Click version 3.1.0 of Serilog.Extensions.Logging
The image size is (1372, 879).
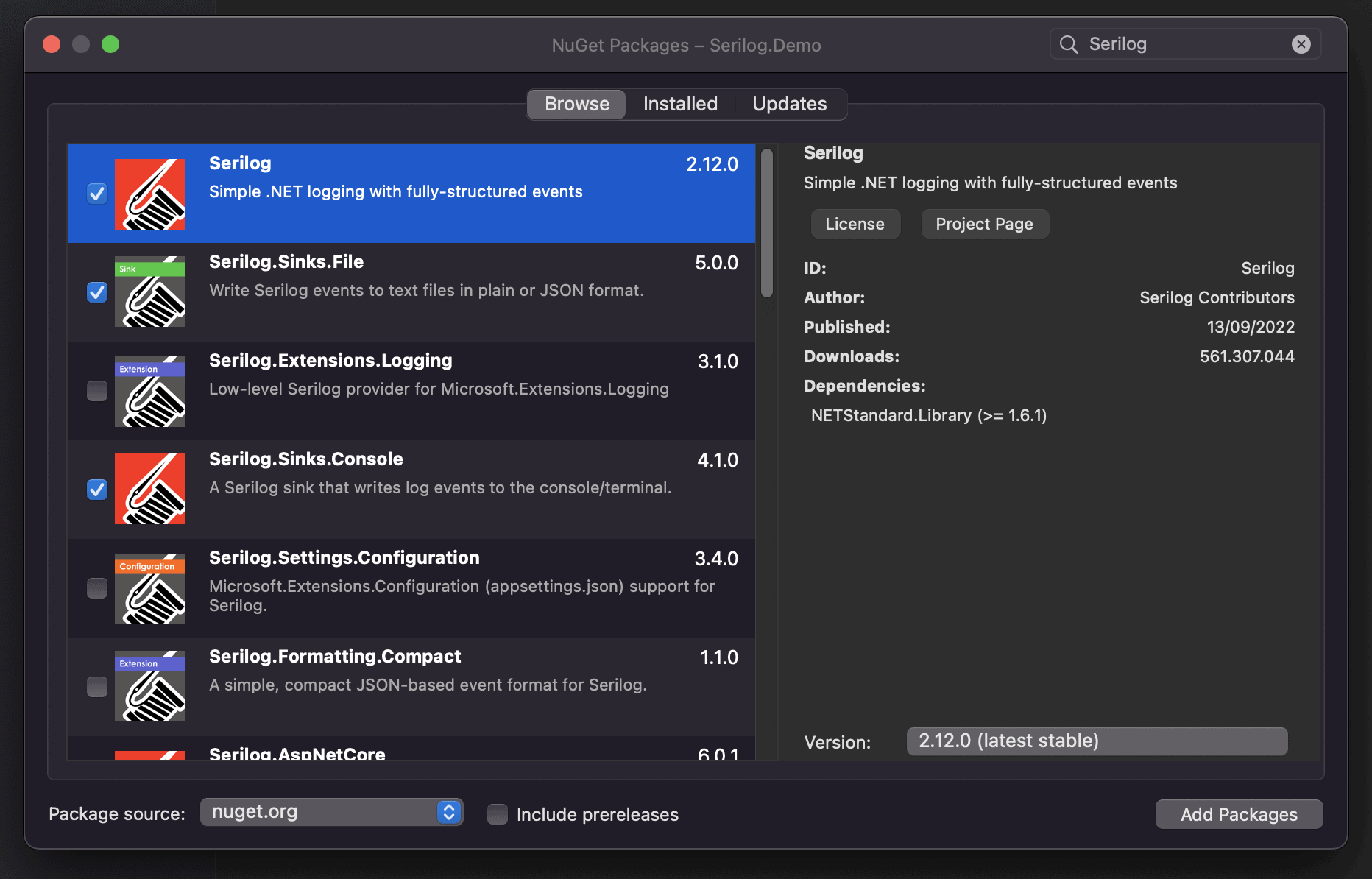point(718,361)
